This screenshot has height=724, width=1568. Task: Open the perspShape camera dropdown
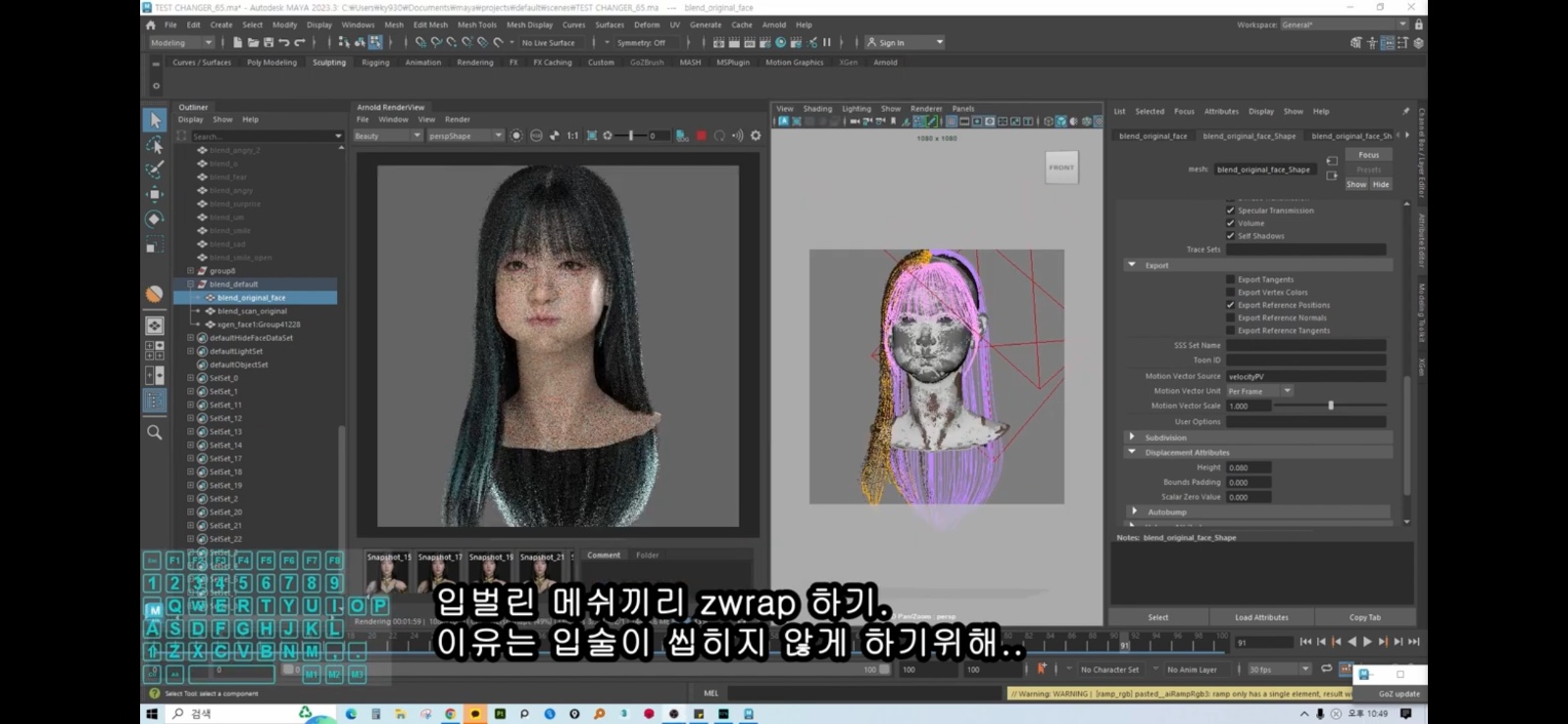click(465, 136)
